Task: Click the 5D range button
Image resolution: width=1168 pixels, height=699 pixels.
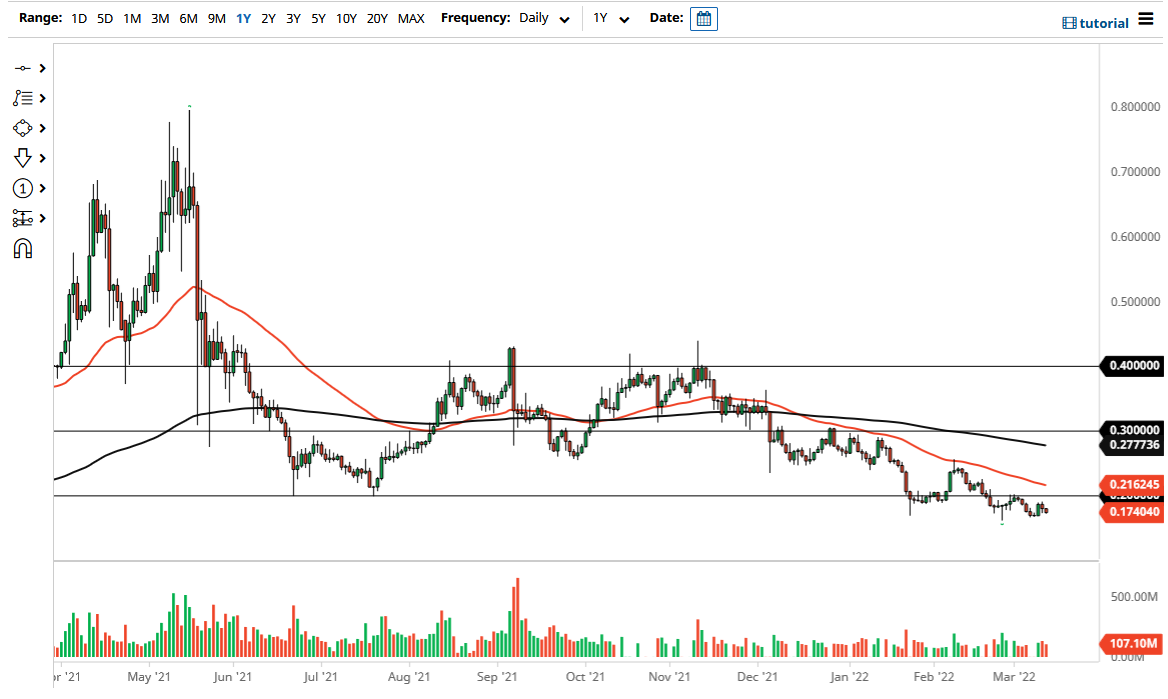Action: coord(104,18)
